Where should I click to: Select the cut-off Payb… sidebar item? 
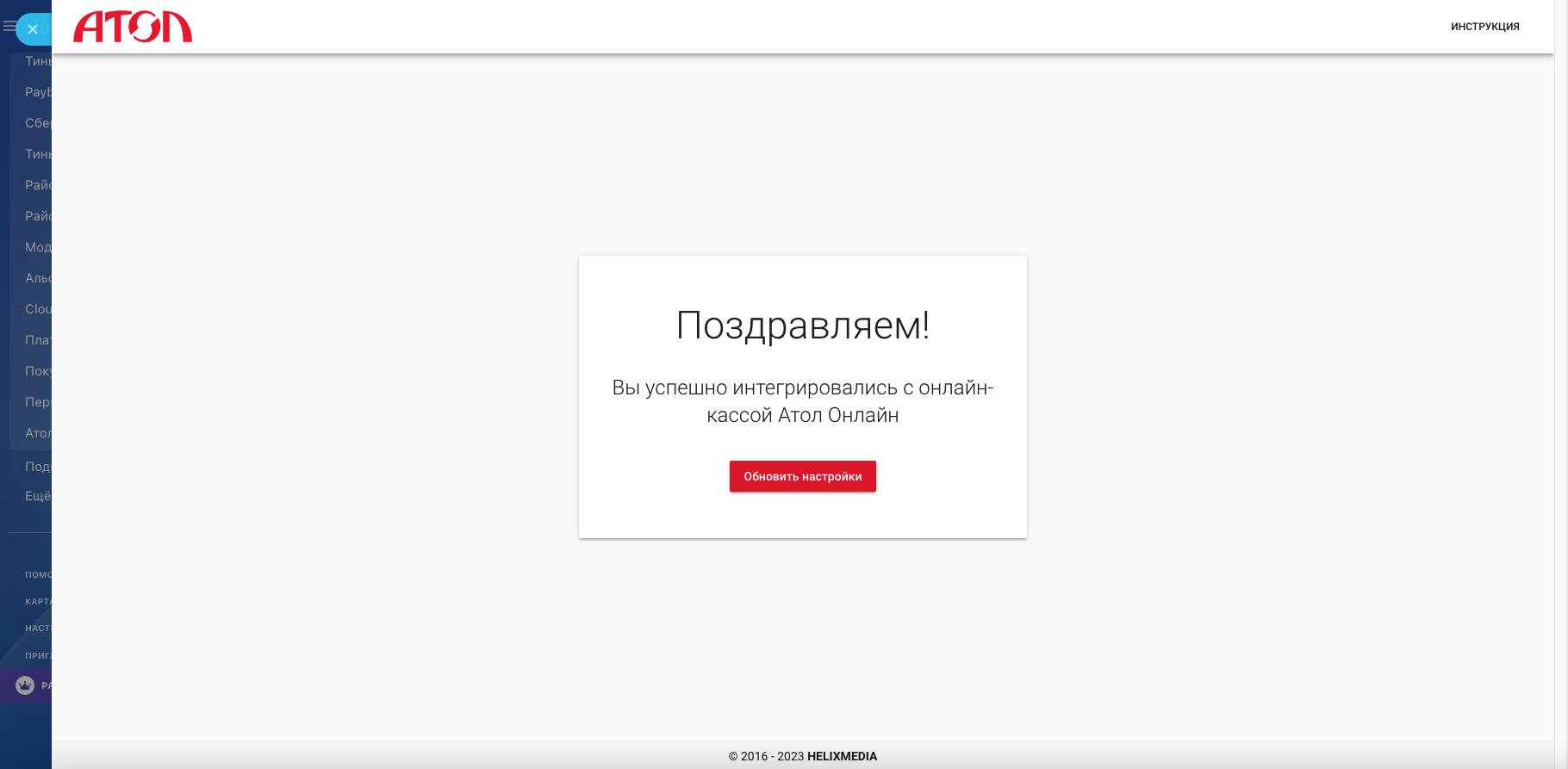38,92
